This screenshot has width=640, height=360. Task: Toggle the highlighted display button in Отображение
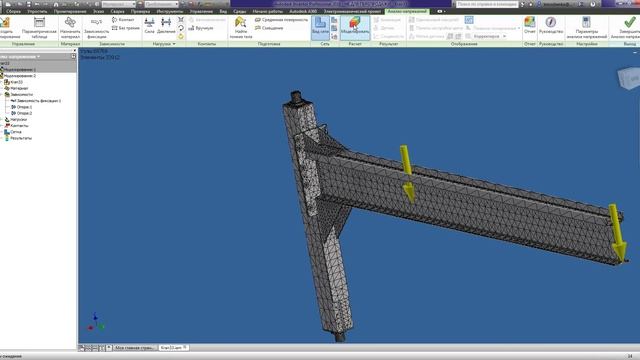click(x=469, y=20)
